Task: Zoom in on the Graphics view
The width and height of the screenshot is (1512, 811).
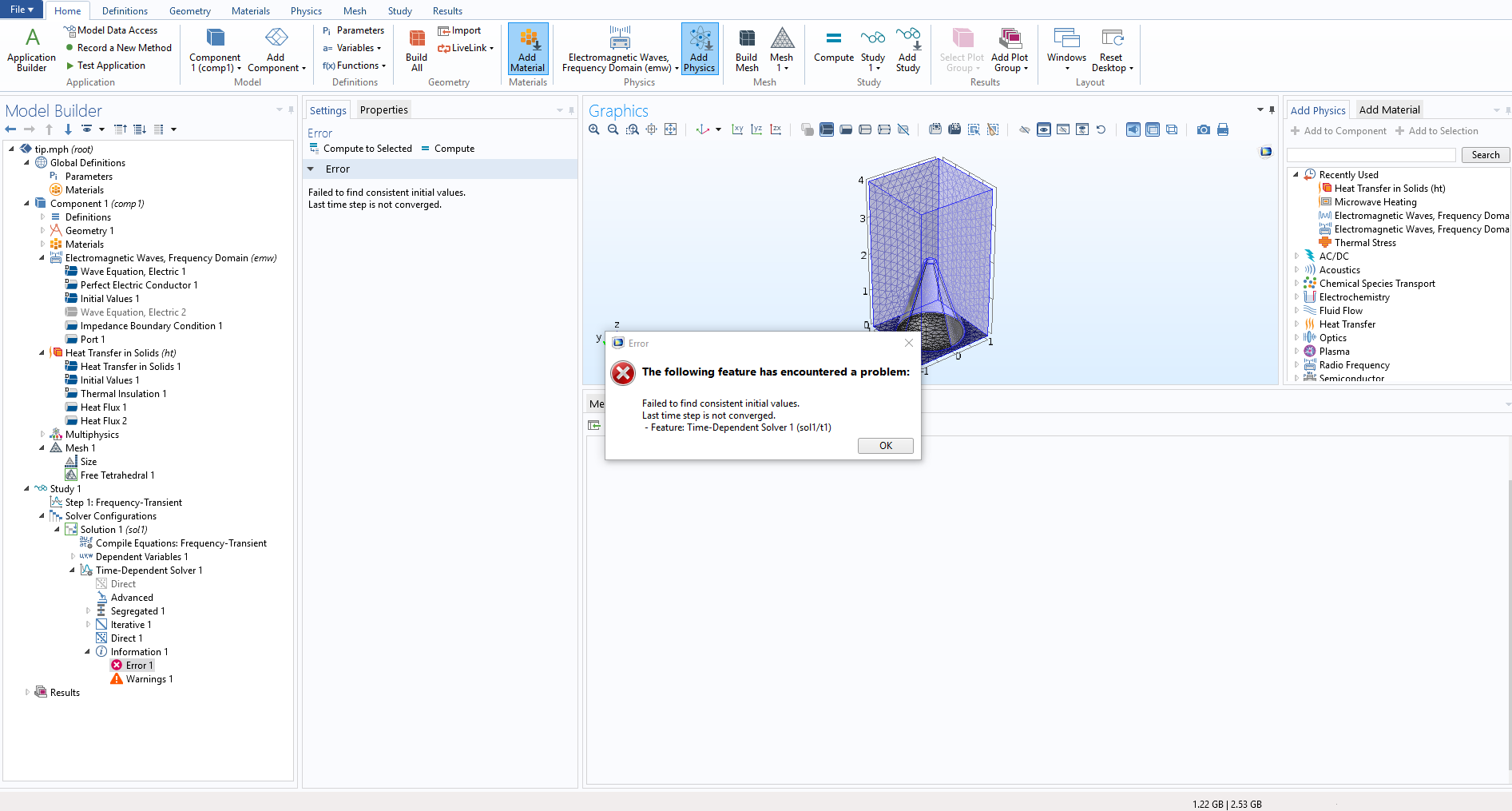Action: tap(593, 129)
